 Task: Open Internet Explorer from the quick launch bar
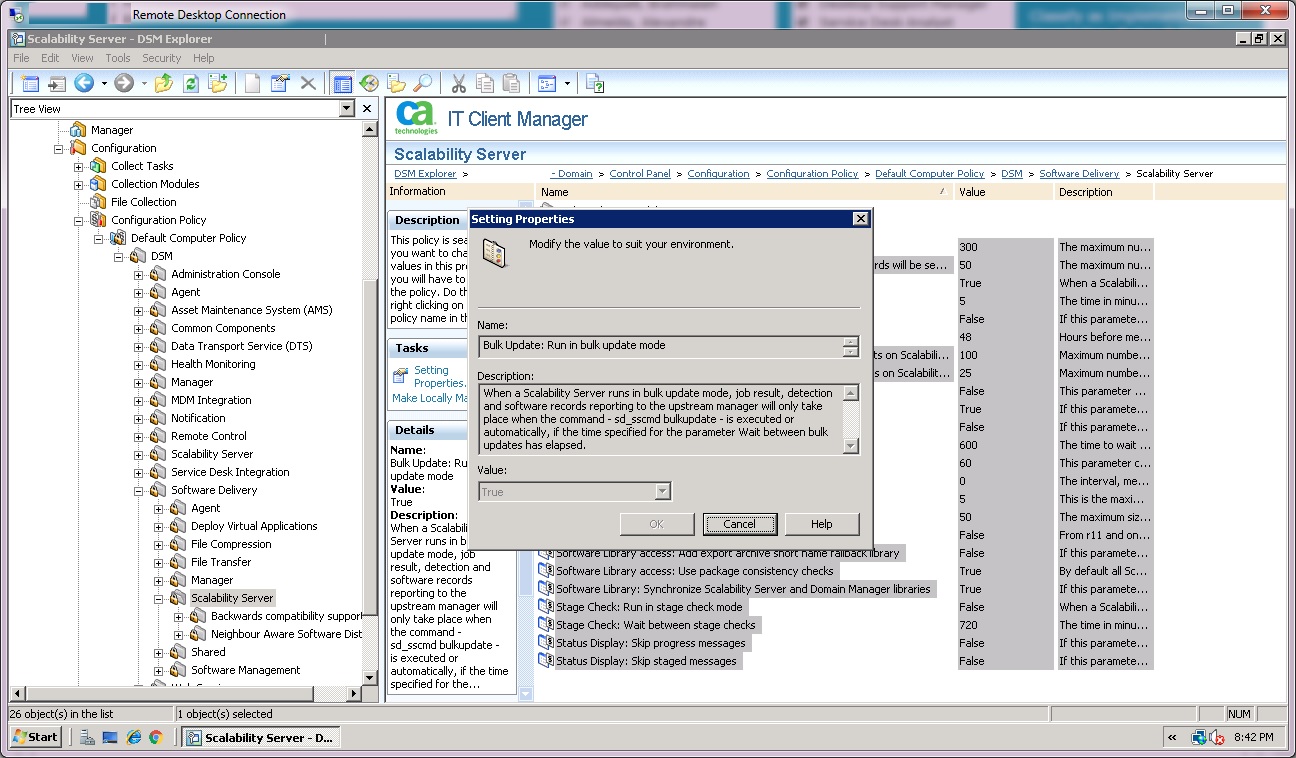[x=133, y=737]
